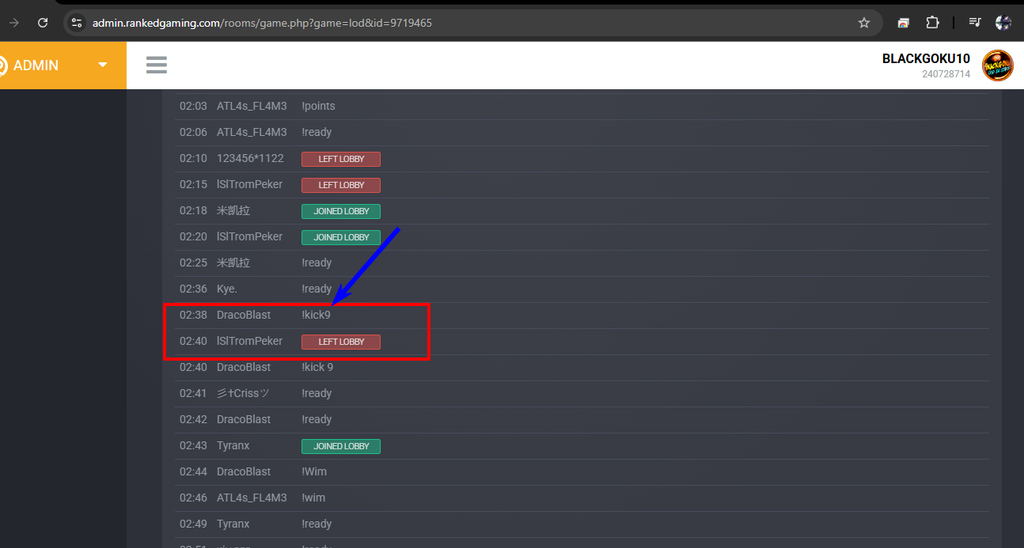Open BLACKGOKU10 profile avatar
The height and width of the screenshot is (548, 1024).
(x=997, y=65)
